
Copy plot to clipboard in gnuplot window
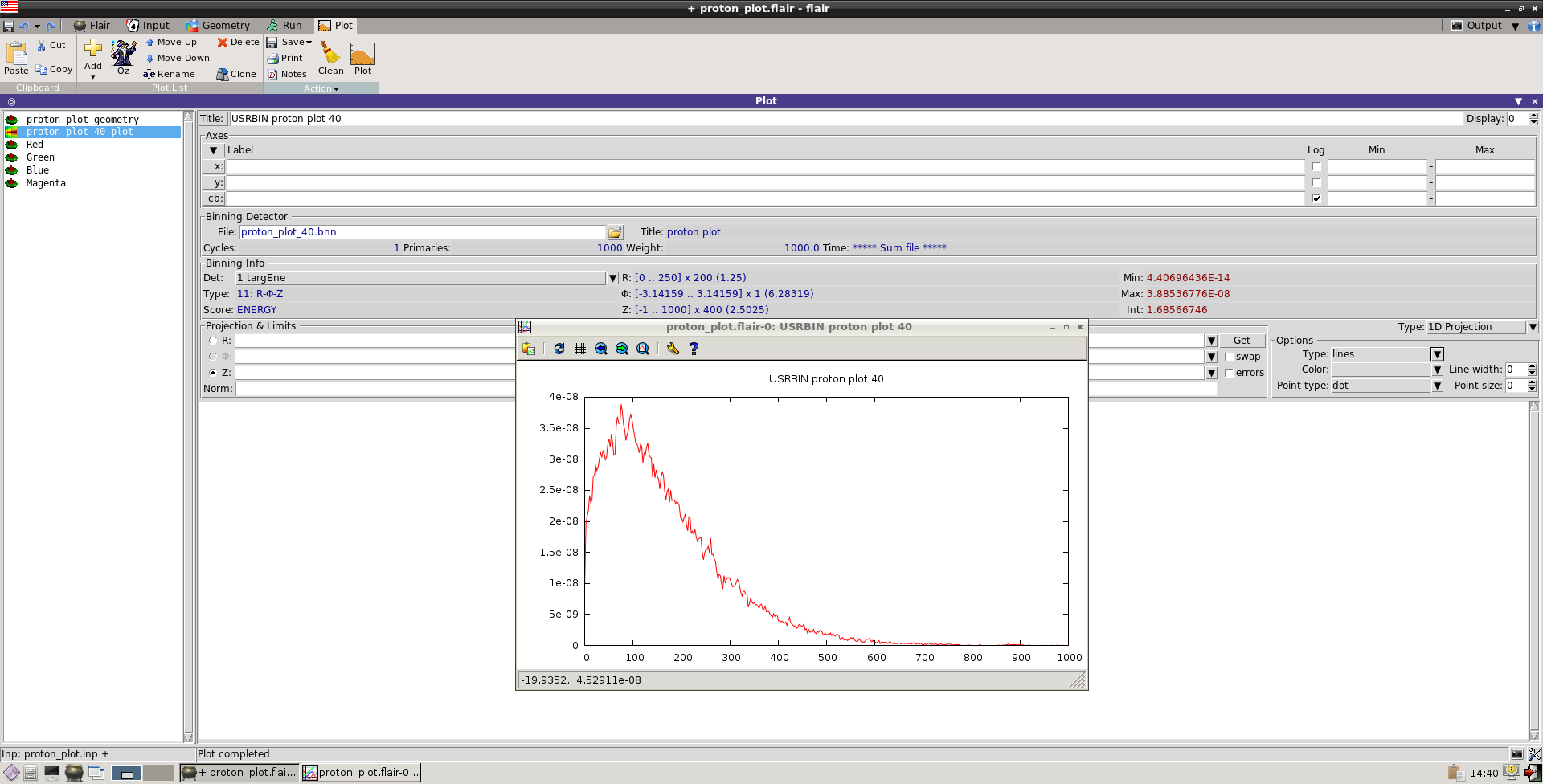click(529, 349)
